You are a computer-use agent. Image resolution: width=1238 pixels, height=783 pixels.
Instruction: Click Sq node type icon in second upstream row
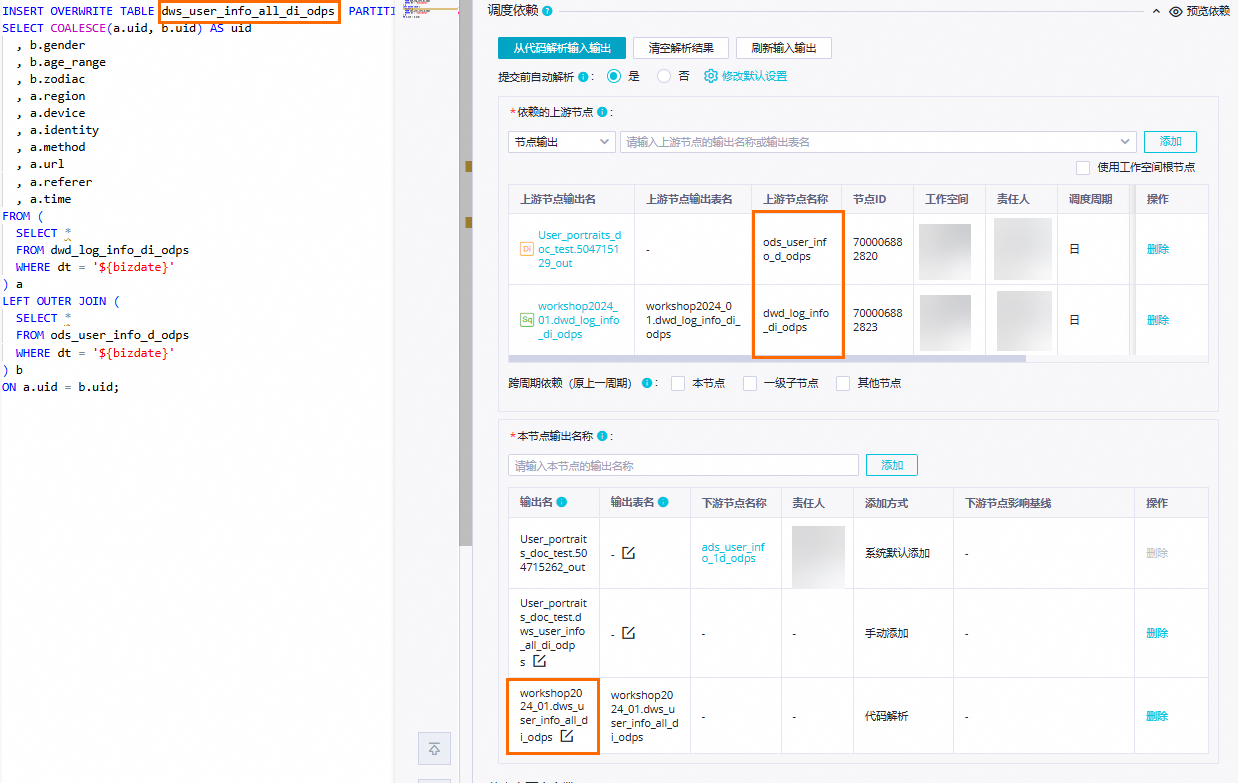point(527,320)
